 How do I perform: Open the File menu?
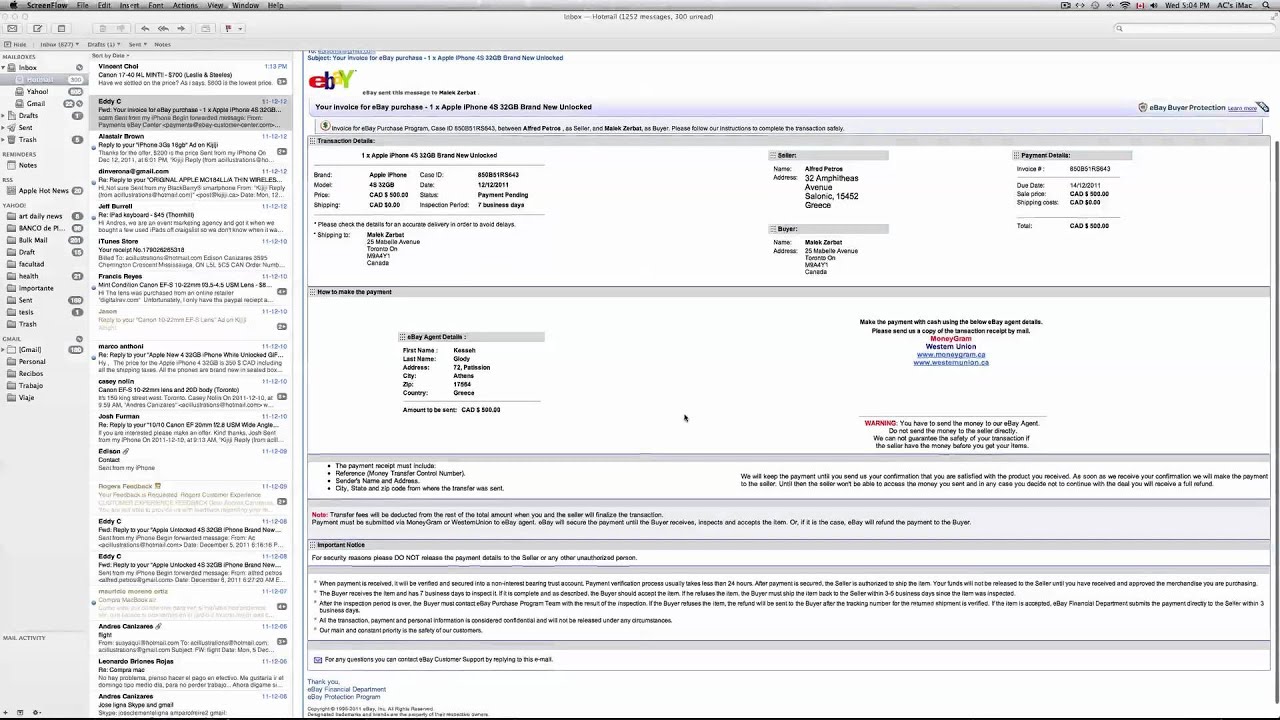(82, 5)
